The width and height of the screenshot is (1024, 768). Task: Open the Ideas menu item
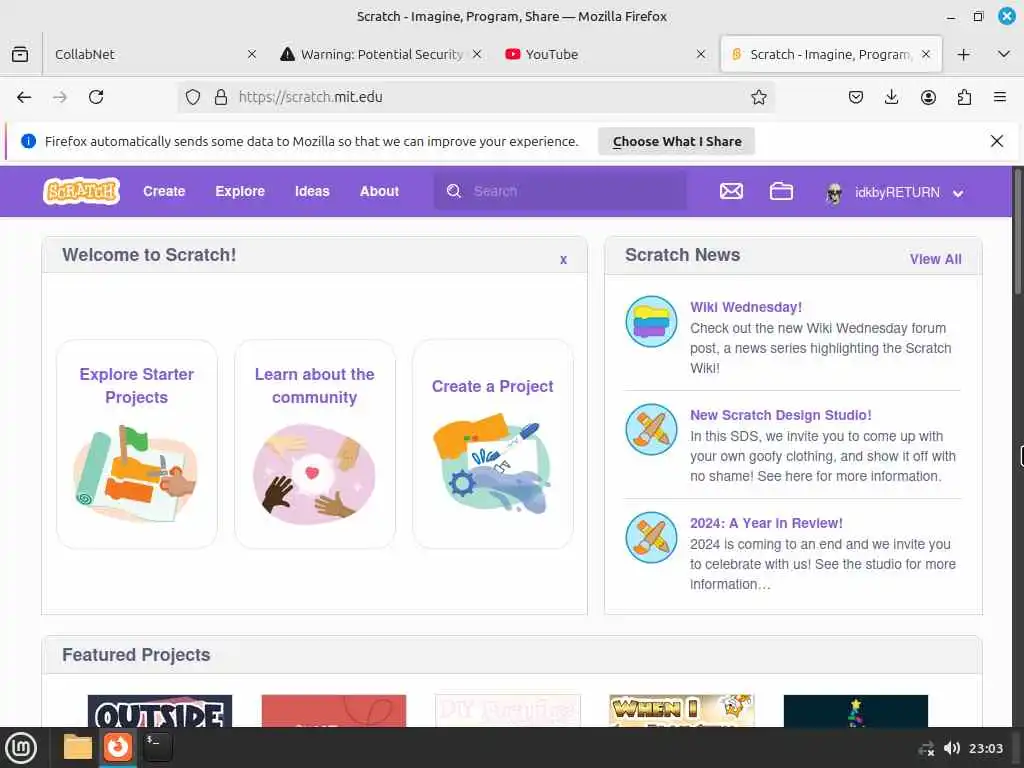coord(312,191)
